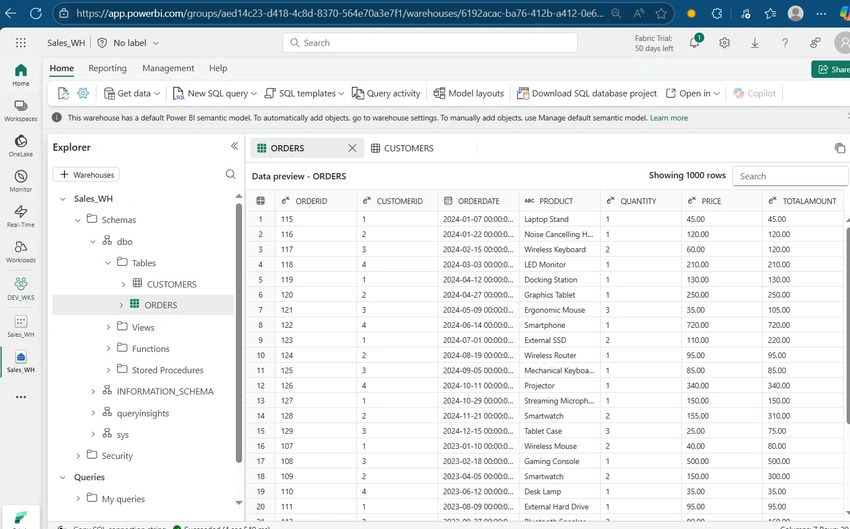Image resolution: width=850 pixels, height=529 pixels.
Task: Expand the Views folder
Action: coord(108,327)
